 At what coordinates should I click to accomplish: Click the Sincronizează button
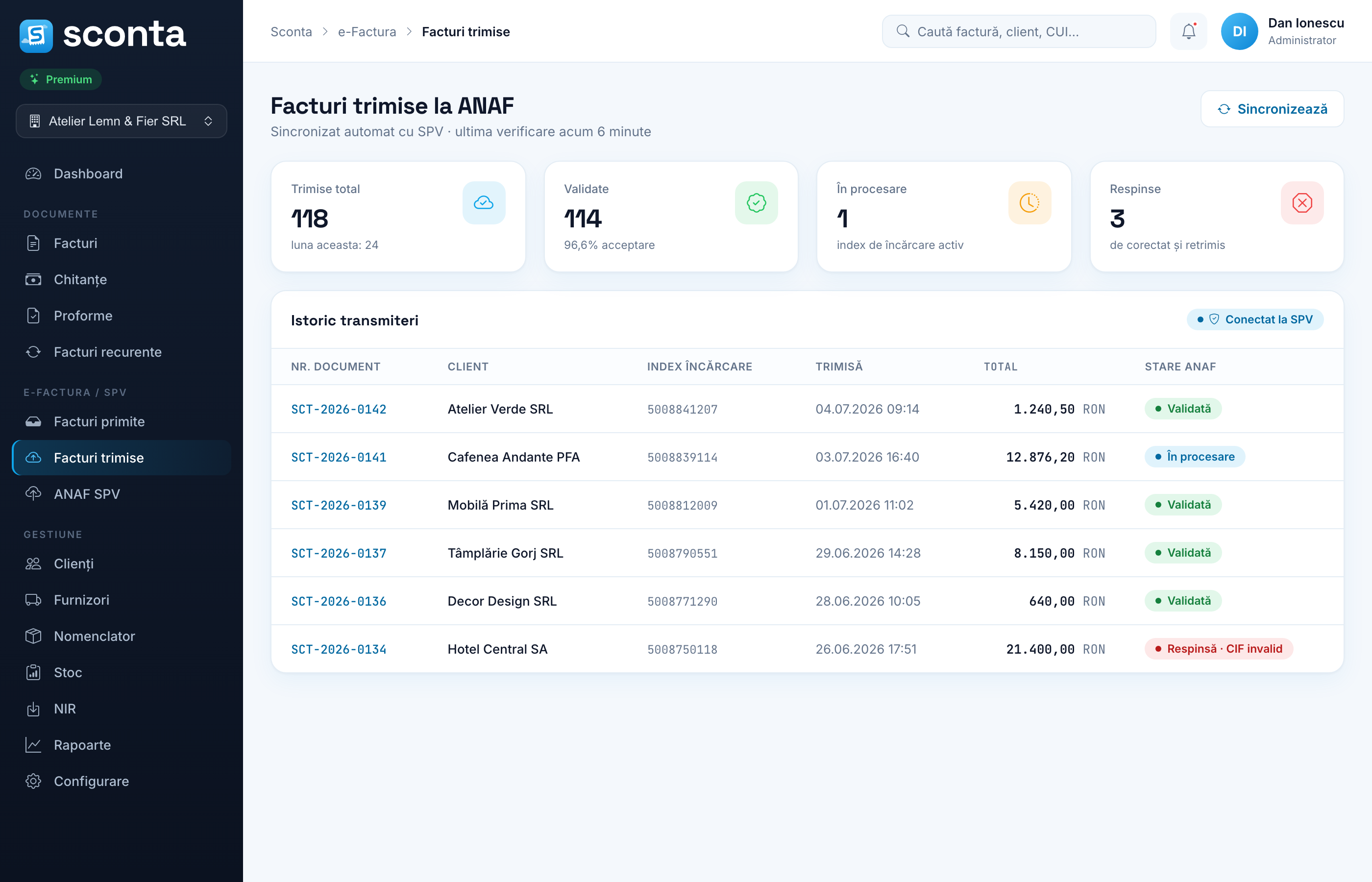(1272, 109)
